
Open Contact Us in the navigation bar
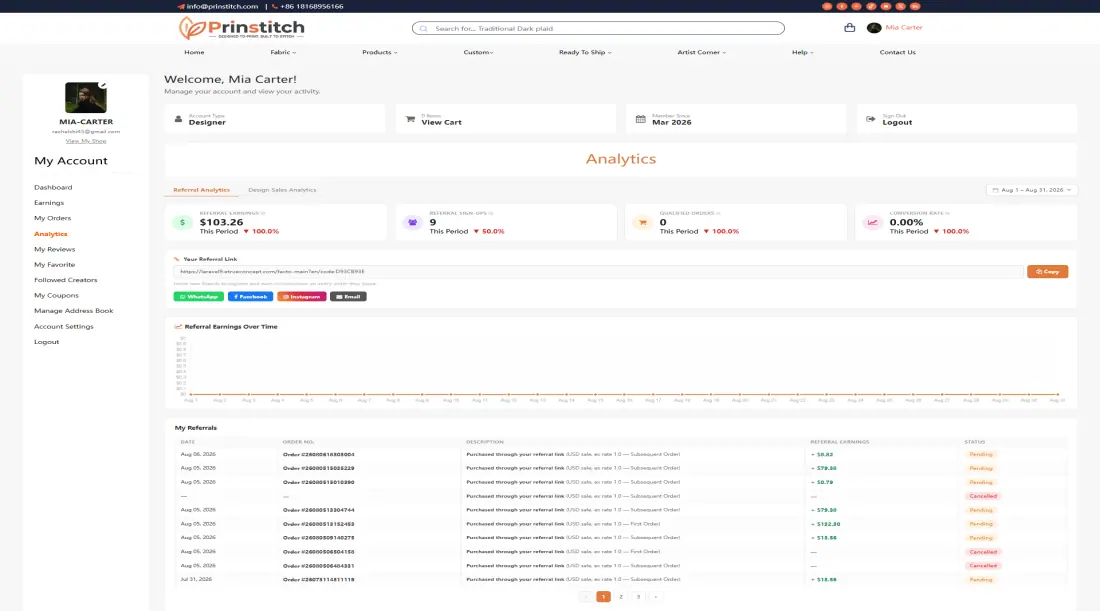897,53
